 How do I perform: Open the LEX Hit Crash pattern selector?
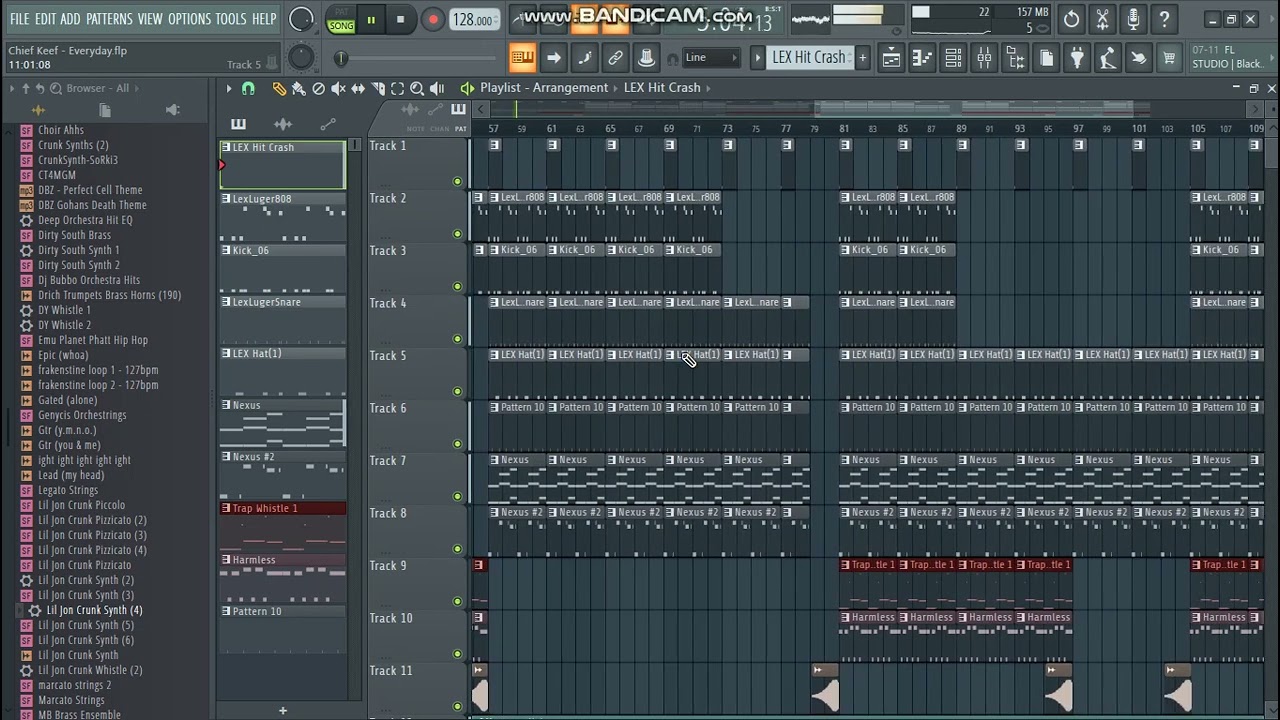coord(808,58)
